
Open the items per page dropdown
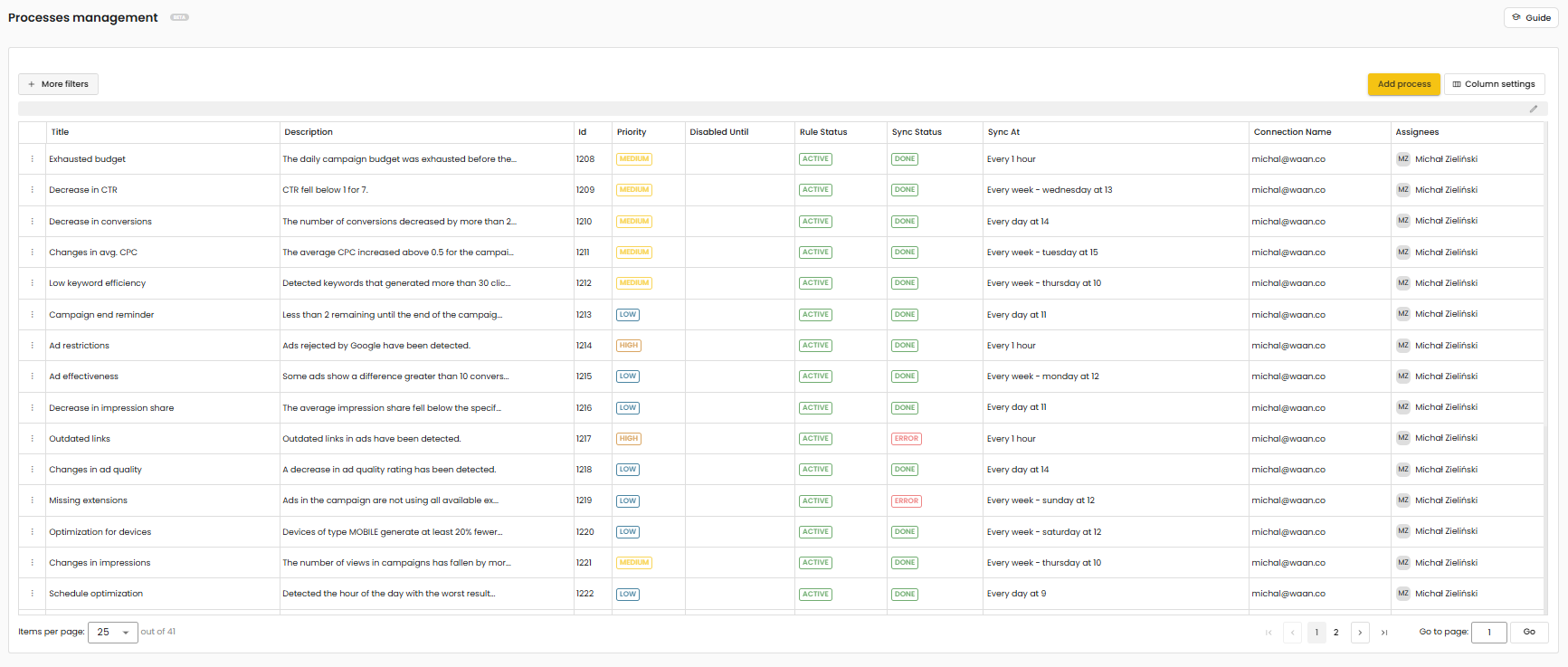[x=113, y=632]
